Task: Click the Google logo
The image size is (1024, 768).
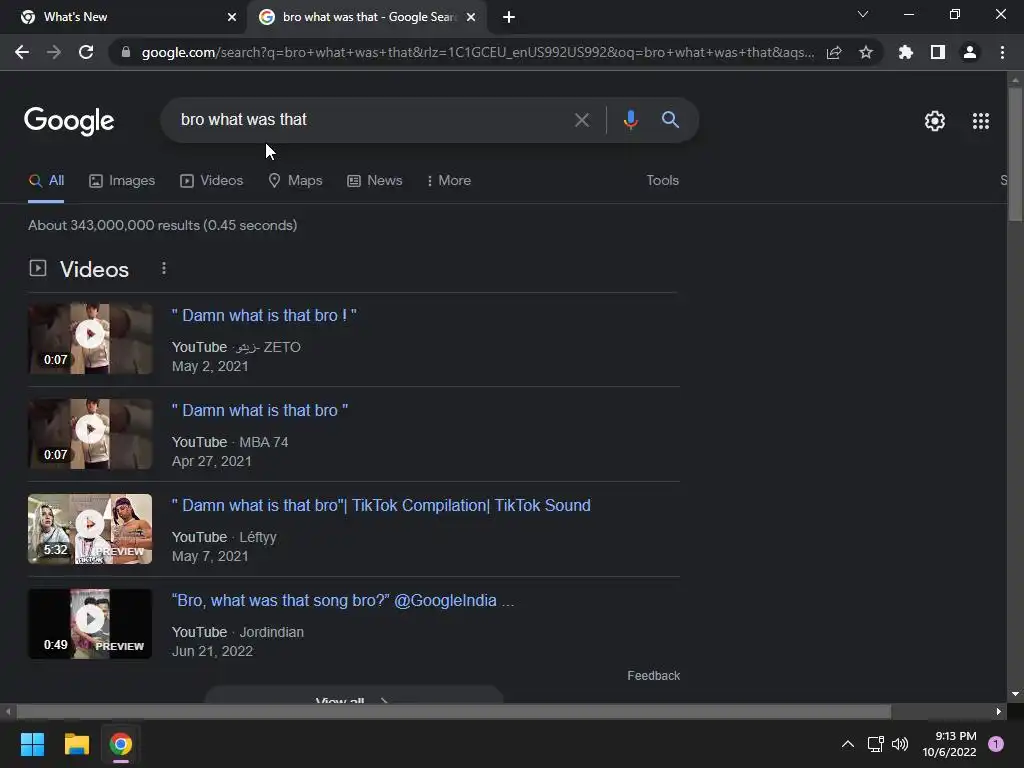Action: point(69,121)
